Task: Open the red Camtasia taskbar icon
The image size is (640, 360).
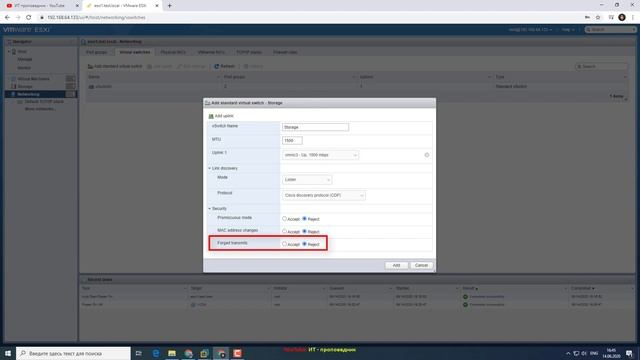Action: (237, 353)
